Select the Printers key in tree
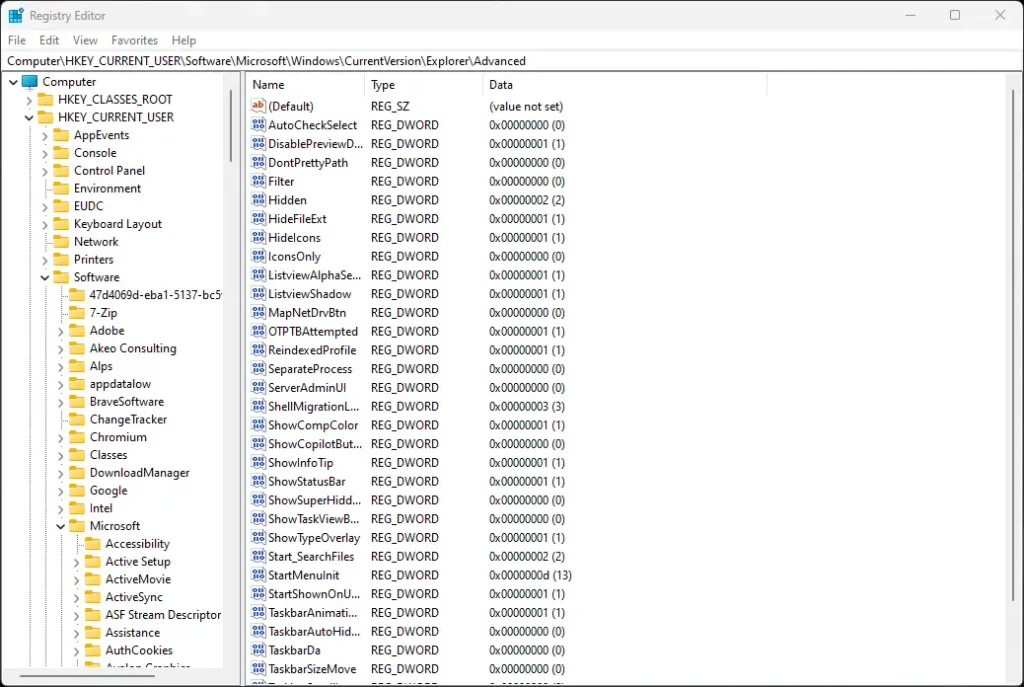 93,259
